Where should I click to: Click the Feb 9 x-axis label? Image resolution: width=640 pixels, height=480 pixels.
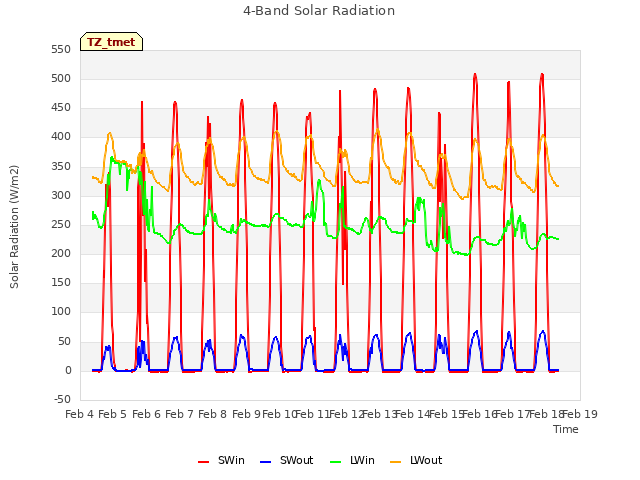[x=246, y=414]
